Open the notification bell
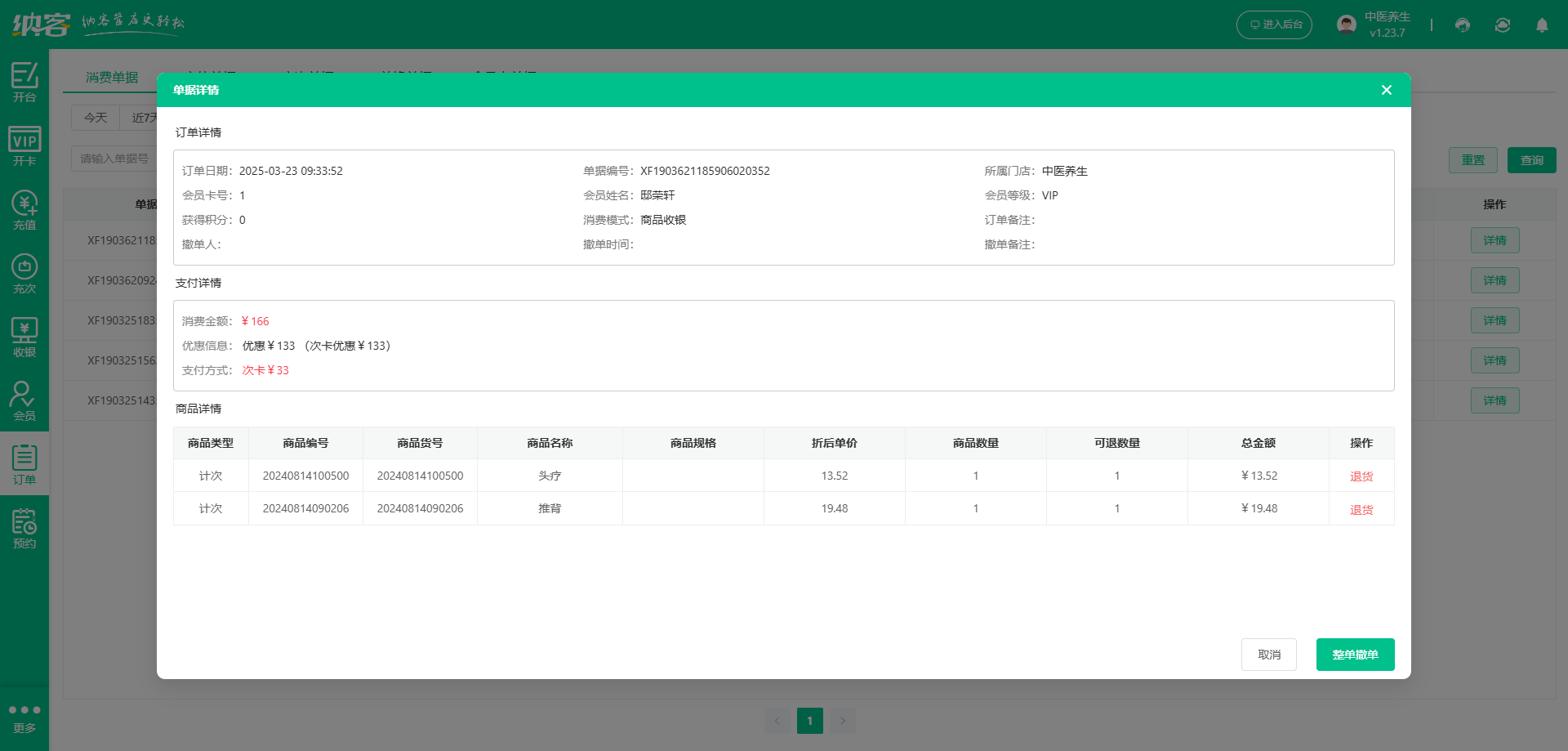The width and height of the screenshot is (1568, 751). tap(1542, 25)
